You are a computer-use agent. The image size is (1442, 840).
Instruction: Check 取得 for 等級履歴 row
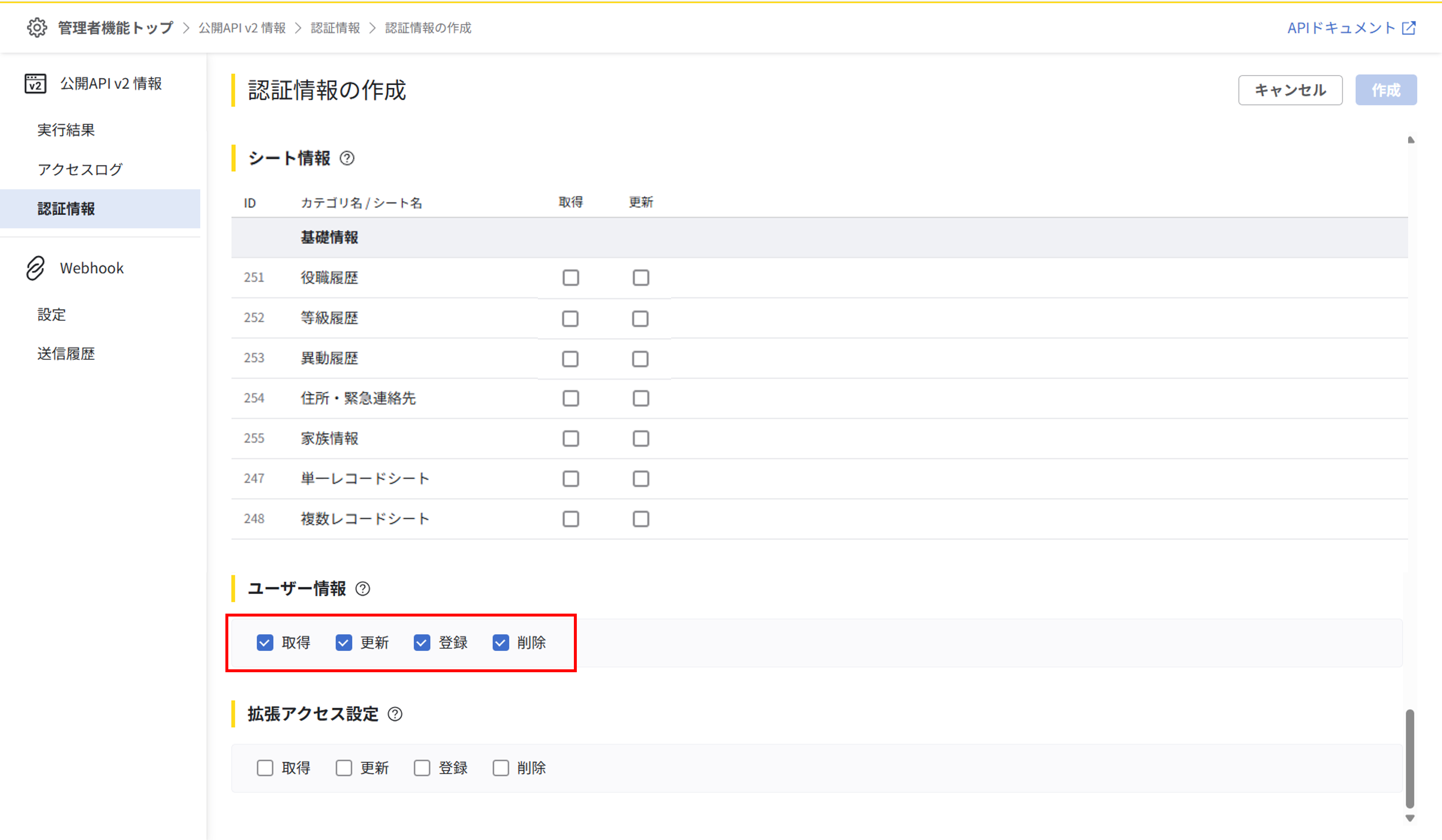pyautogui.click(x=571, y=318)
